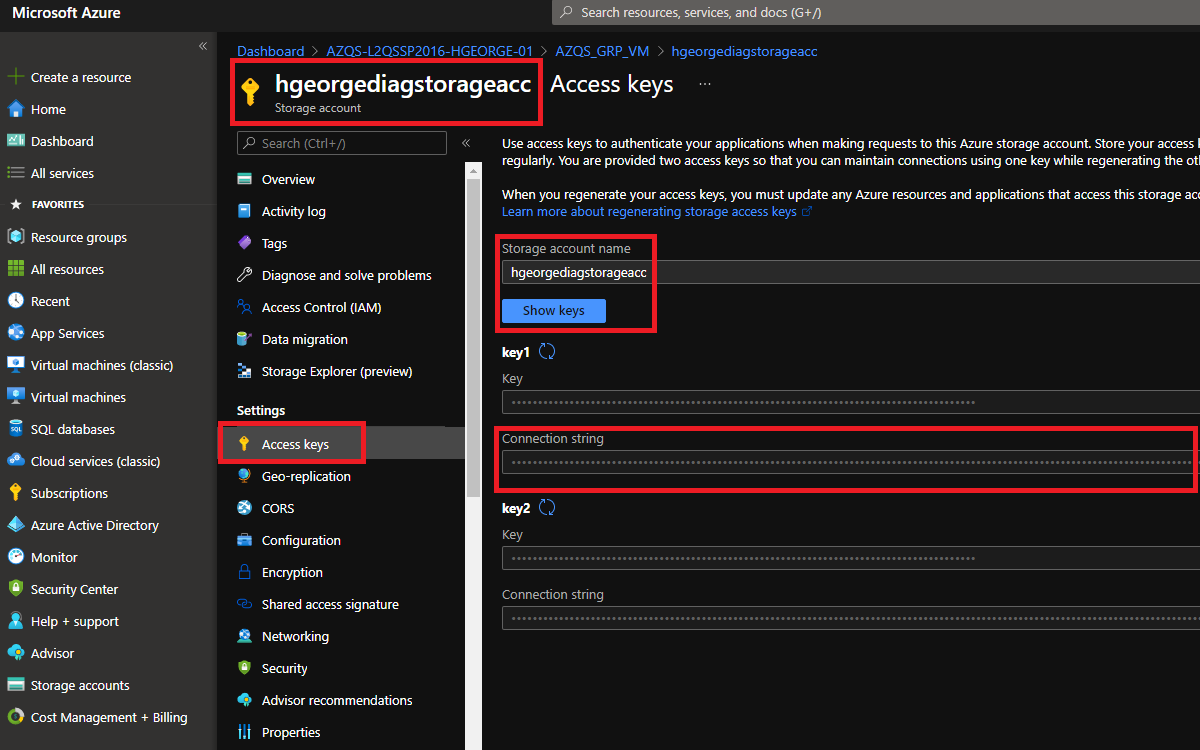Image resolution: width=1200 pixels, height=750 pixels.
Task: Select Overview in the resource menu
Action: (x=288, y=180)
